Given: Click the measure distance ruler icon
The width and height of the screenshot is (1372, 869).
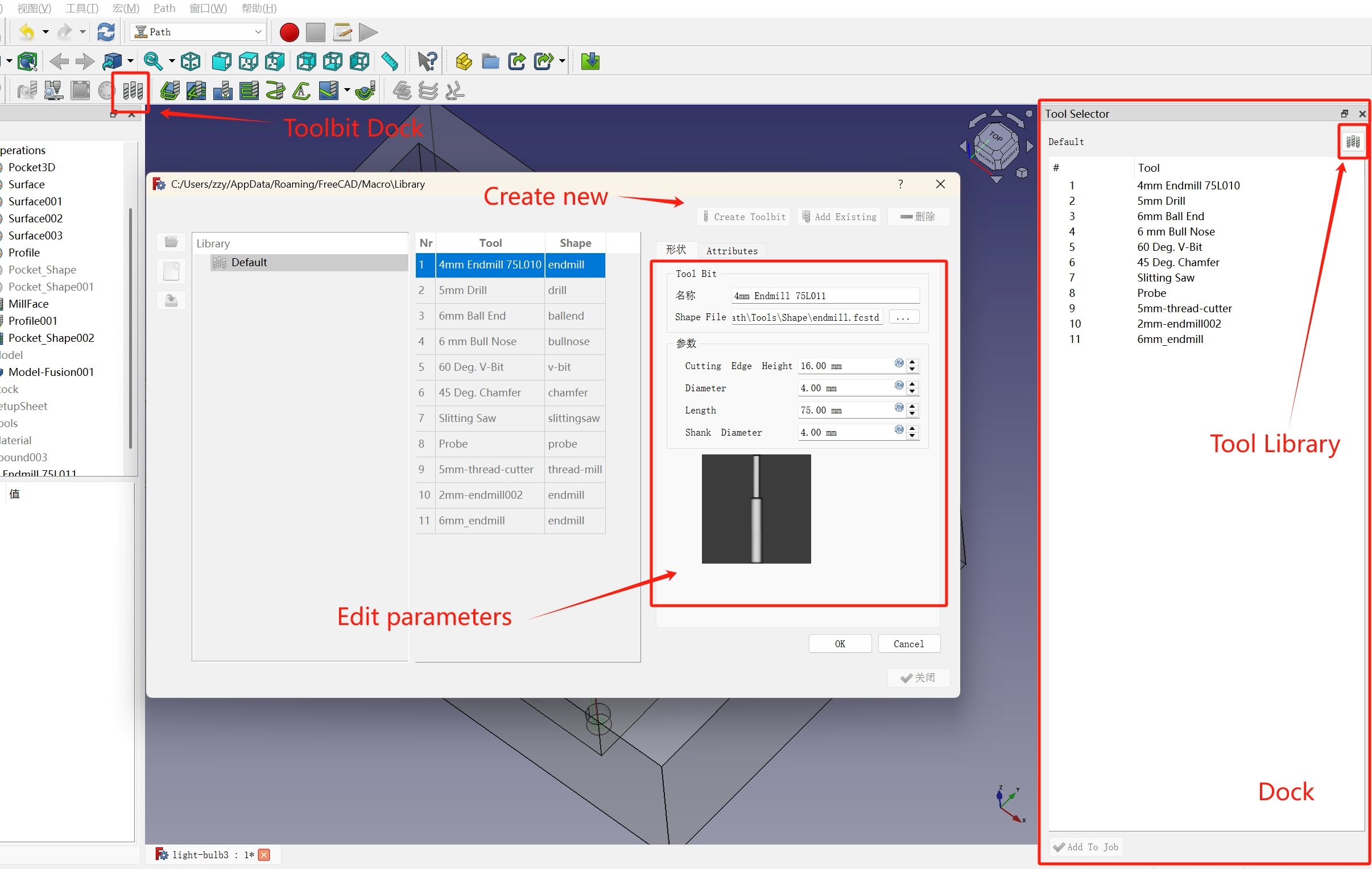Looking at the screenshot, I should [x=390, y=61].
